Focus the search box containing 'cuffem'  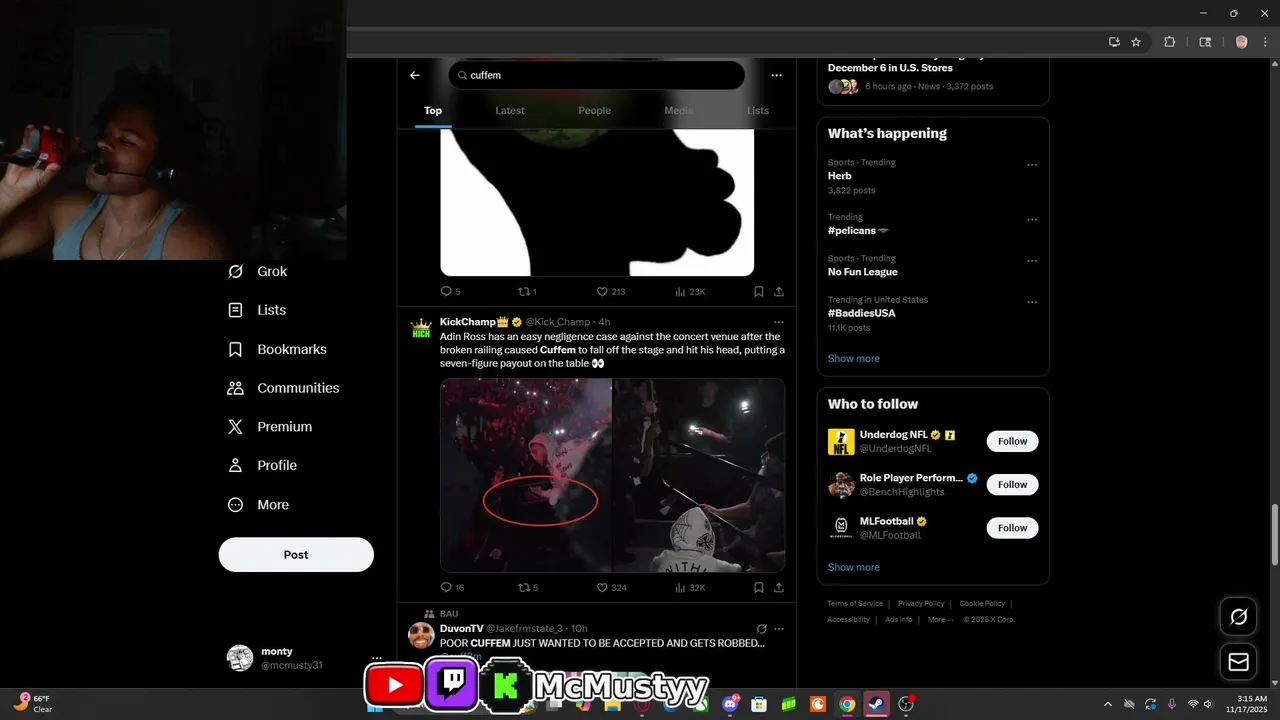(x=596, y=75)
